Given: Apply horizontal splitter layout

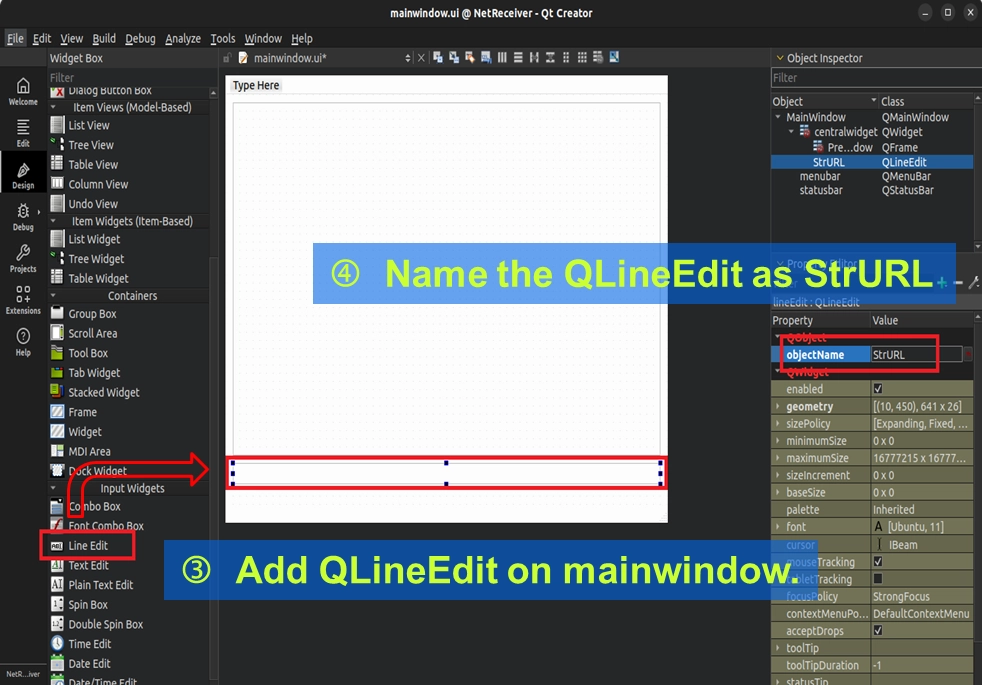Looking at the screenshot, I should coord(534,58).
